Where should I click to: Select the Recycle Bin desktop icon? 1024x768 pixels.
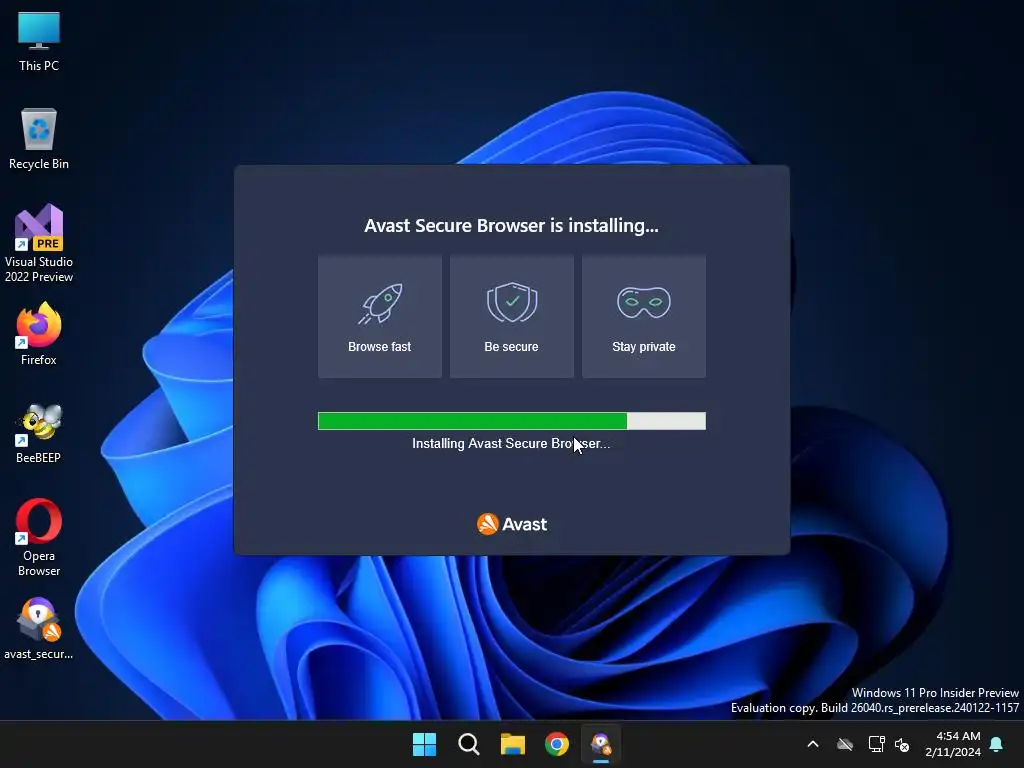[39, 138]
